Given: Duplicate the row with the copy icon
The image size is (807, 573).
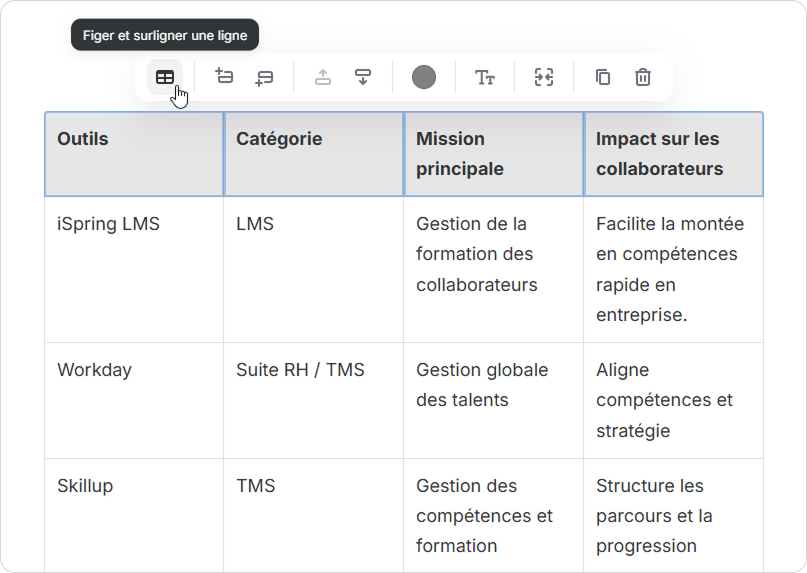Looking at the screenshot, I should [x=603, y=77].
